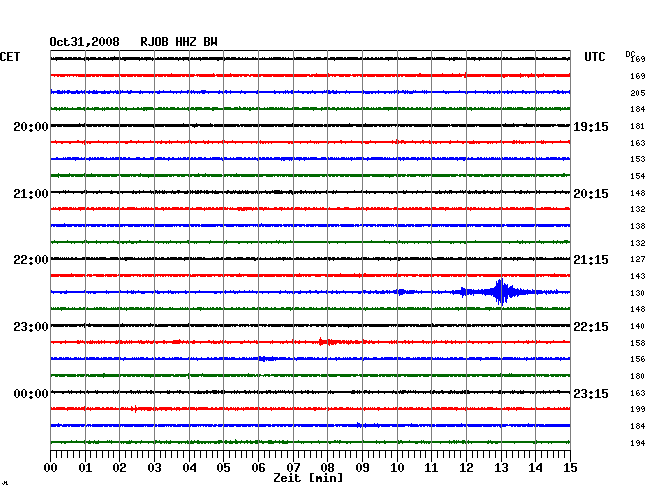Click minute label 00 on time axis

coord(51,468)
